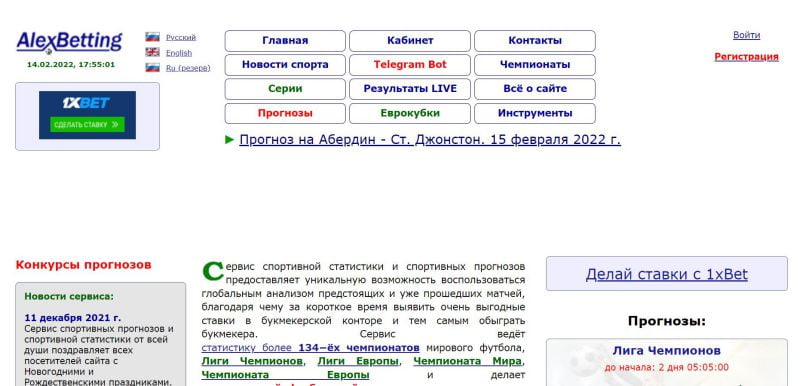Open the Чемпионаты section
Viewport: 803px width, 386px height.
point(535,65)
